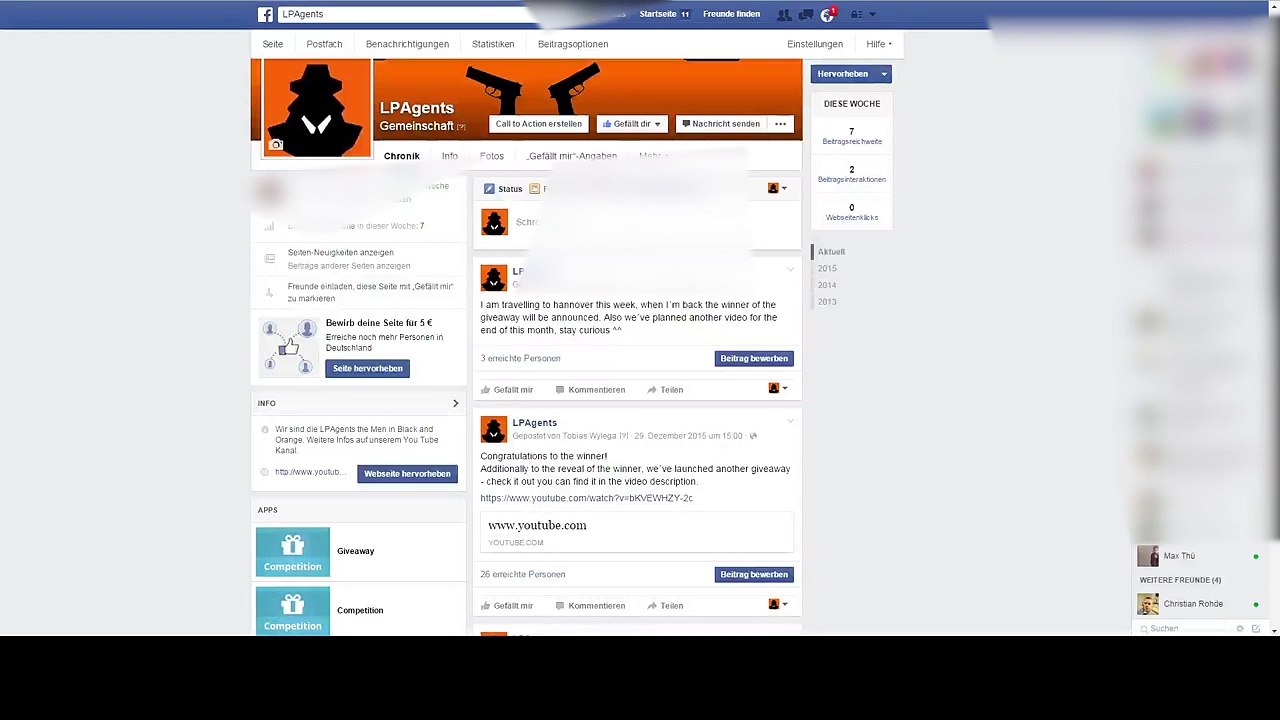Open the Giveaway app tile
This screenshot has width=1280, height=720.
point(293,552)
